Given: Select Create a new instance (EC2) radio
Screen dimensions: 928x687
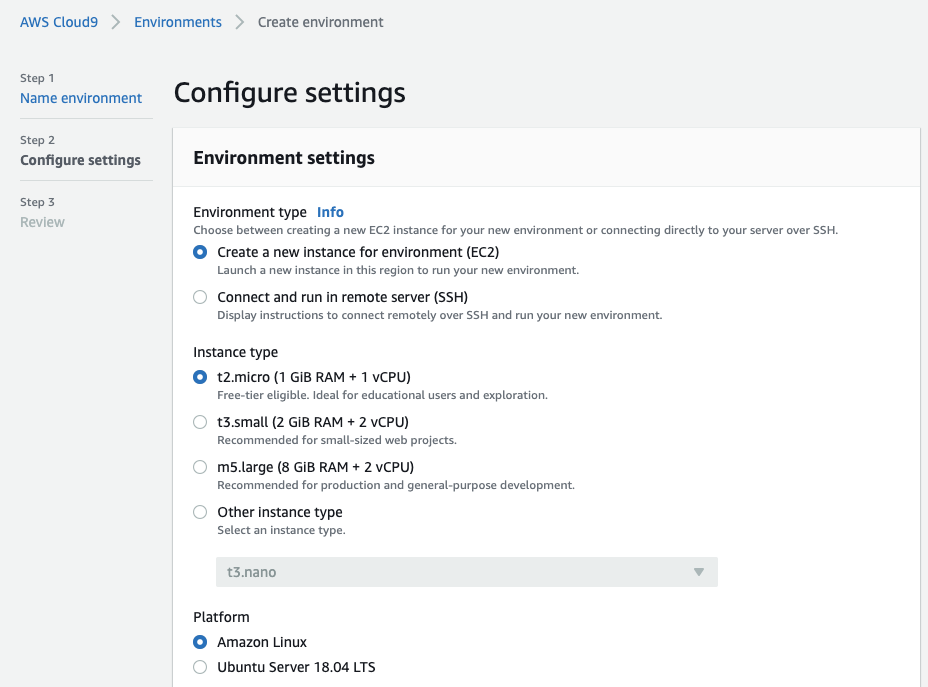Looking at the screenshot, I should (x=200, y=252).
